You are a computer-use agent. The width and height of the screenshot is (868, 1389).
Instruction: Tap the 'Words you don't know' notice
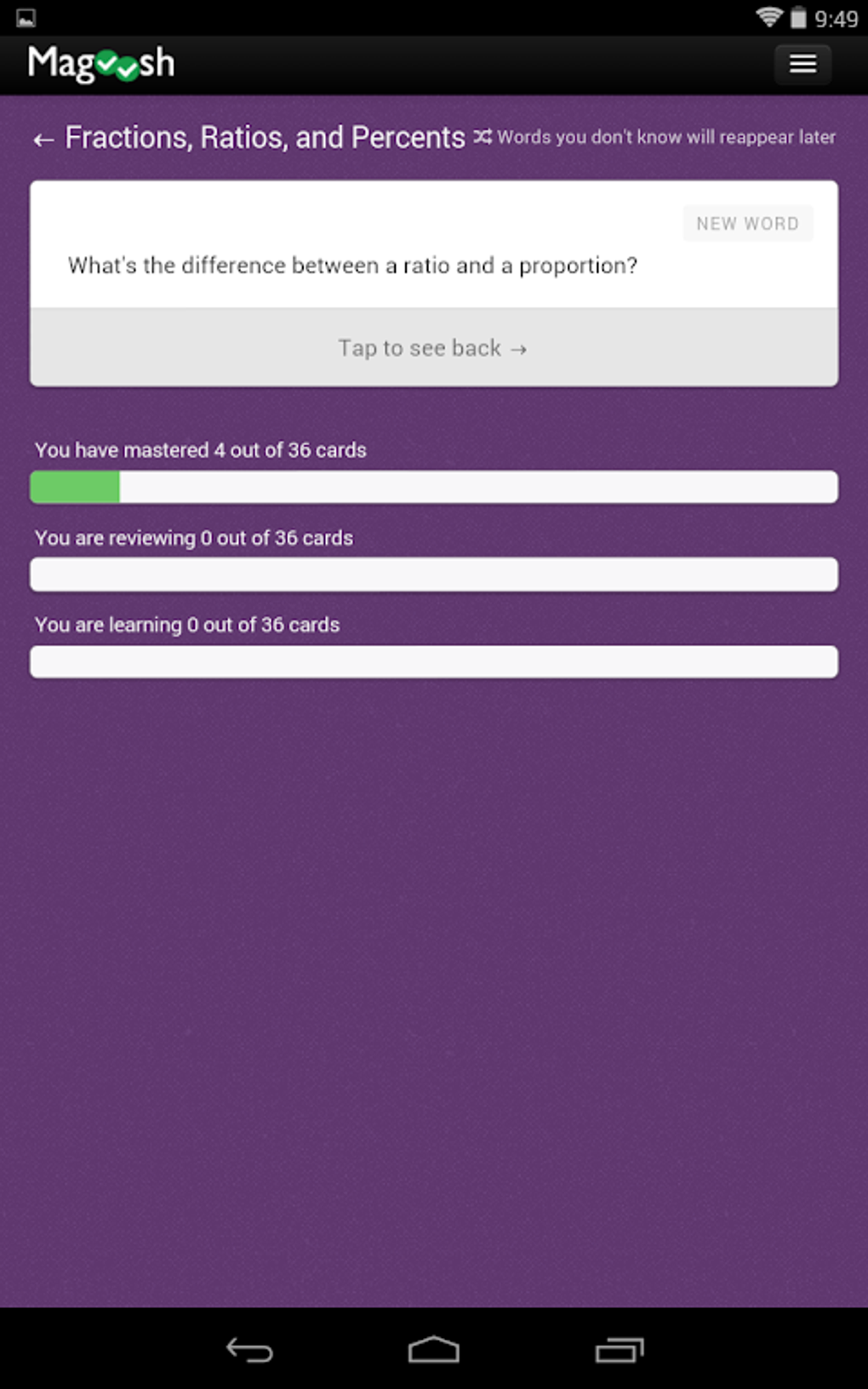(x=666, y=137)
